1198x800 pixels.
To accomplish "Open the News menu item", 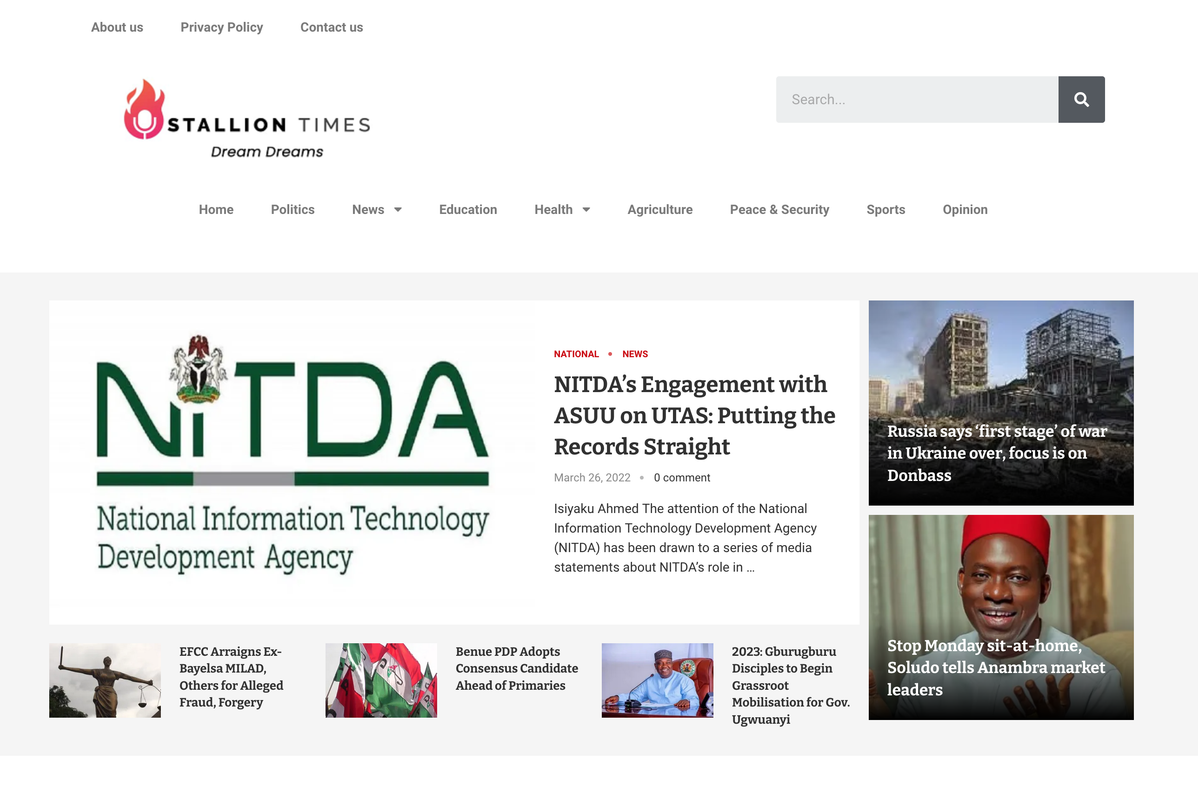I will [368, 209].
